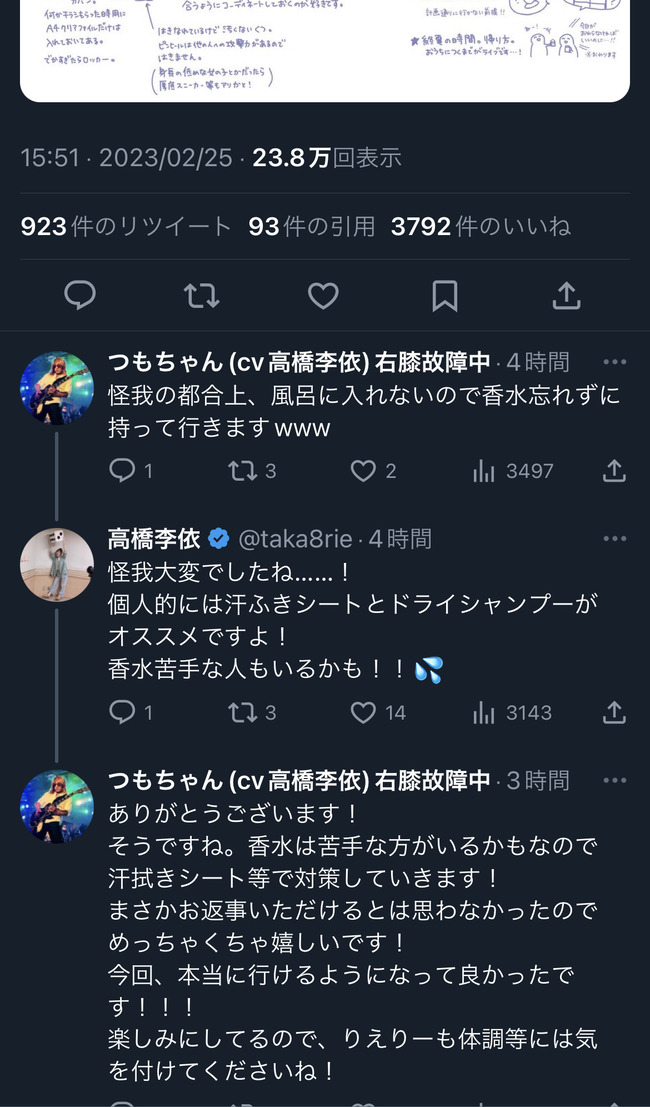Like the main tweet
The height and width of the screenshot is (1107, 650).
[x=323, y=295]
